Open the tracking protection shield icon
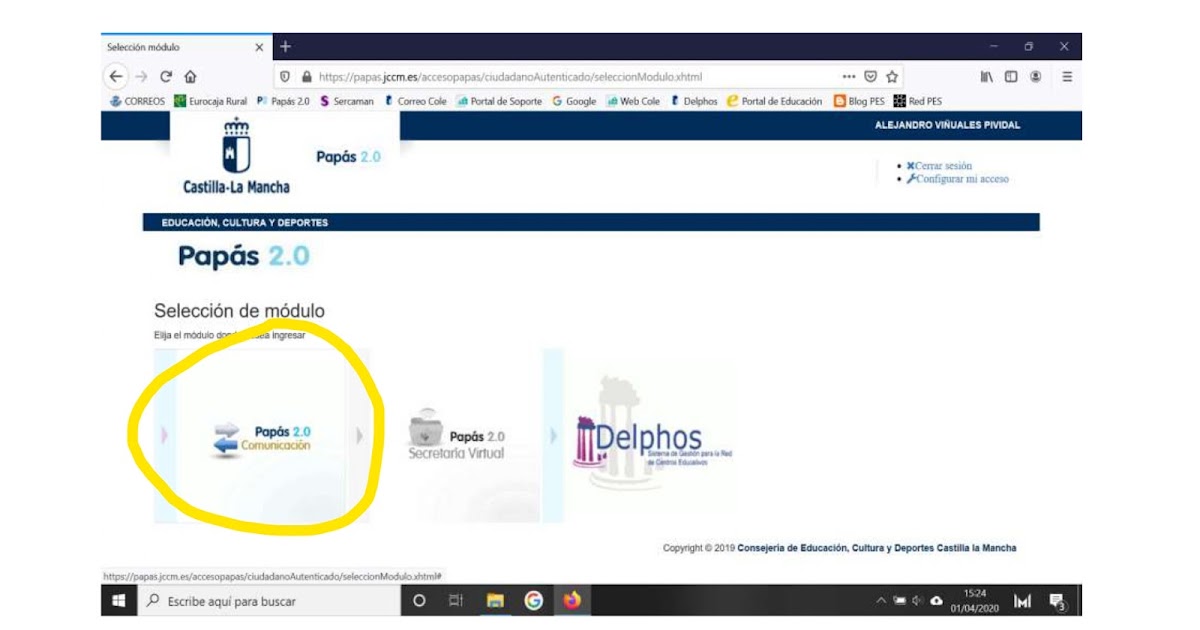Screen dimensions: 1200x630 (x=285, y=76)
